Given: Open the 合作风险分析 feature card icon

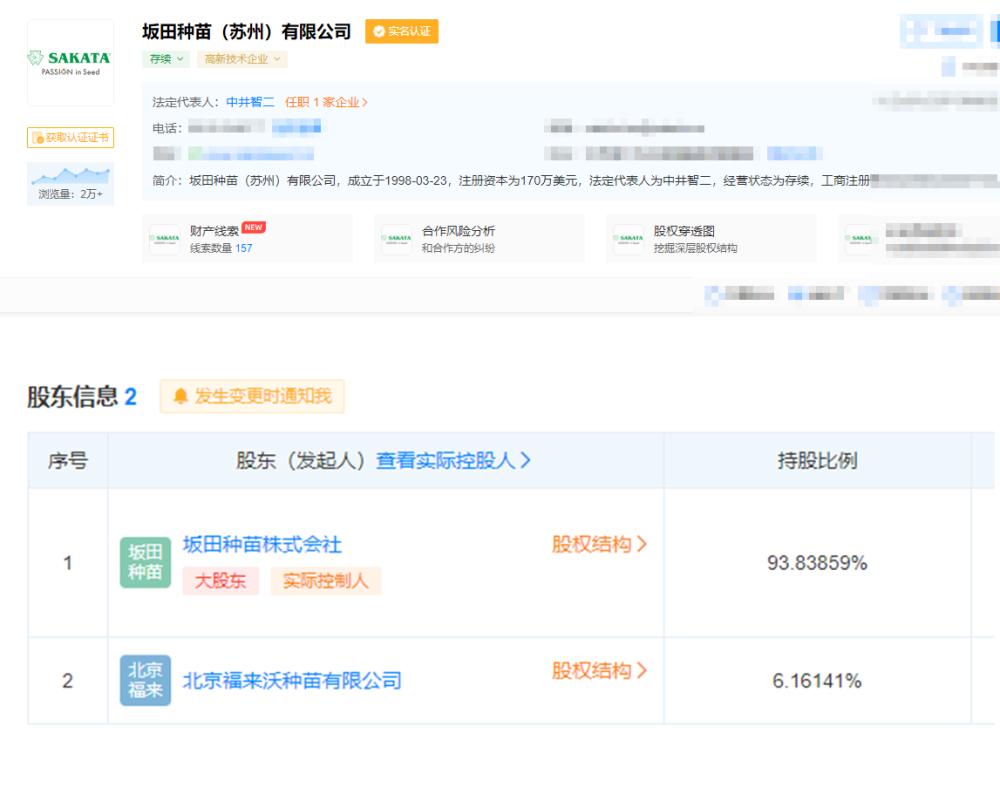Looking at the screenshot, I should pyautogui.click(x=398, y=238).
